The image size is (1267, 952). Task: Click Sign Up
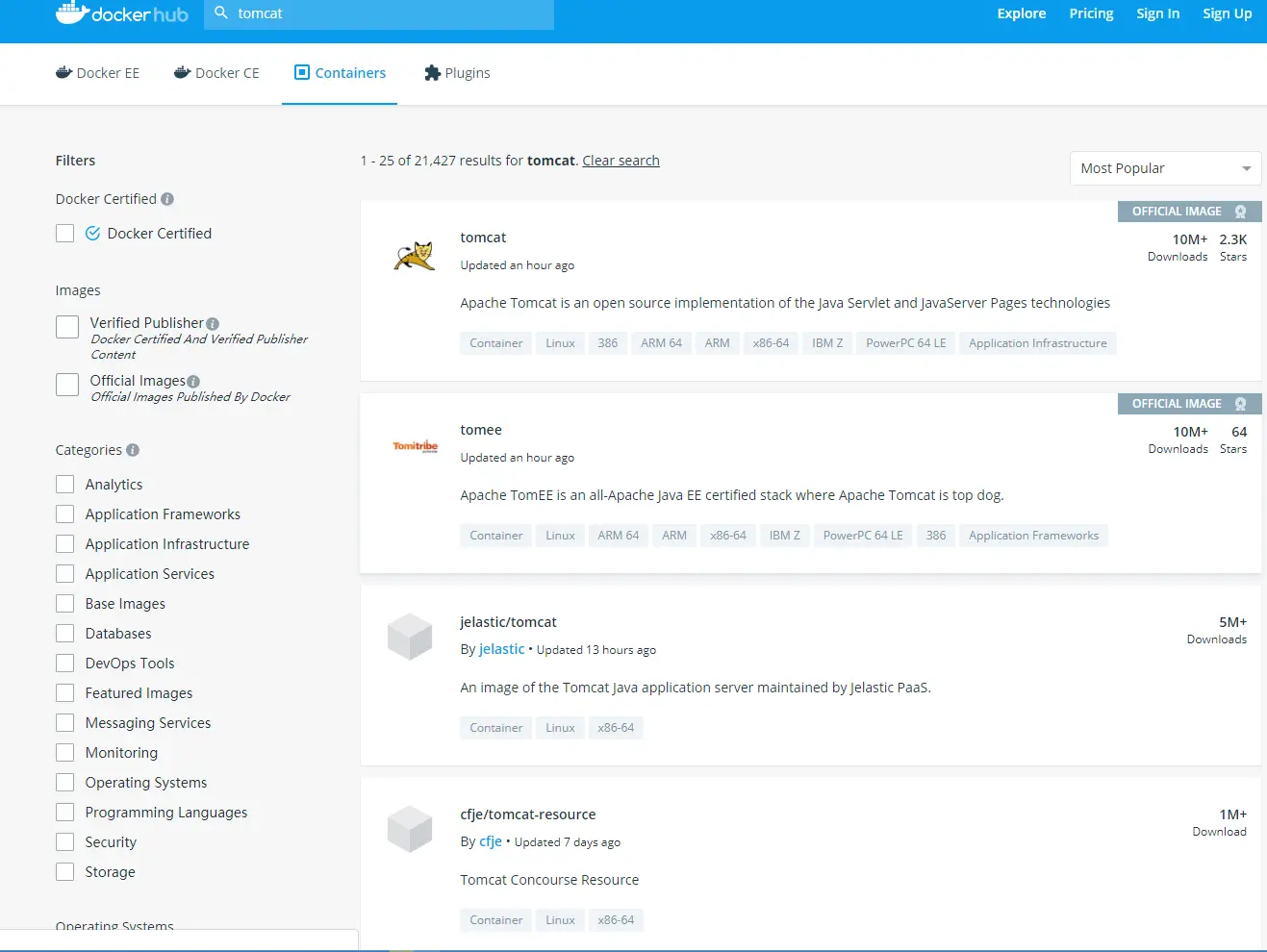tap(1228, 13)
